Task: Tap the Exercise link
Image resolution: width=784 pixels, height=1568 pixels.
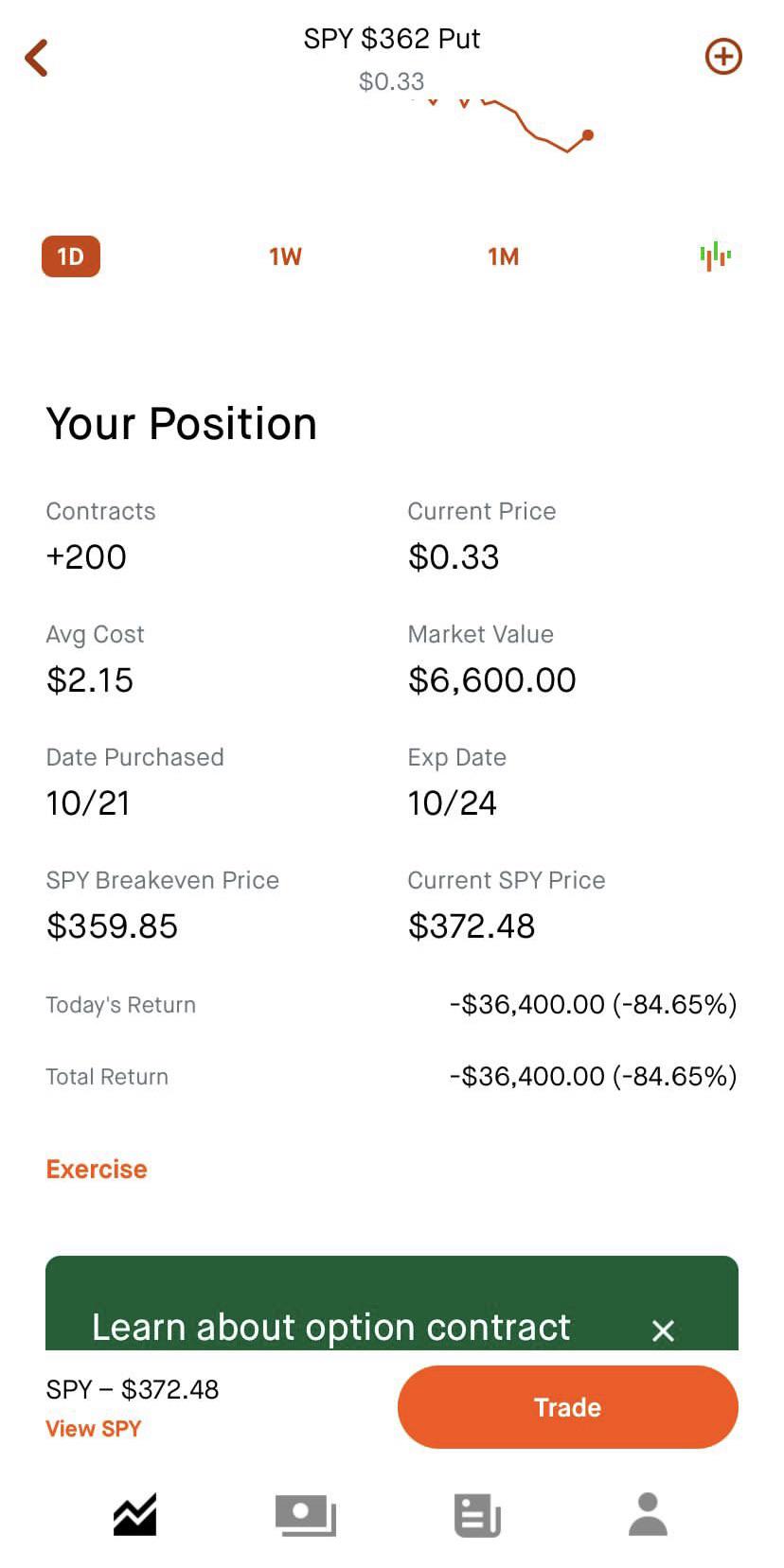Action: [97, 1169]
